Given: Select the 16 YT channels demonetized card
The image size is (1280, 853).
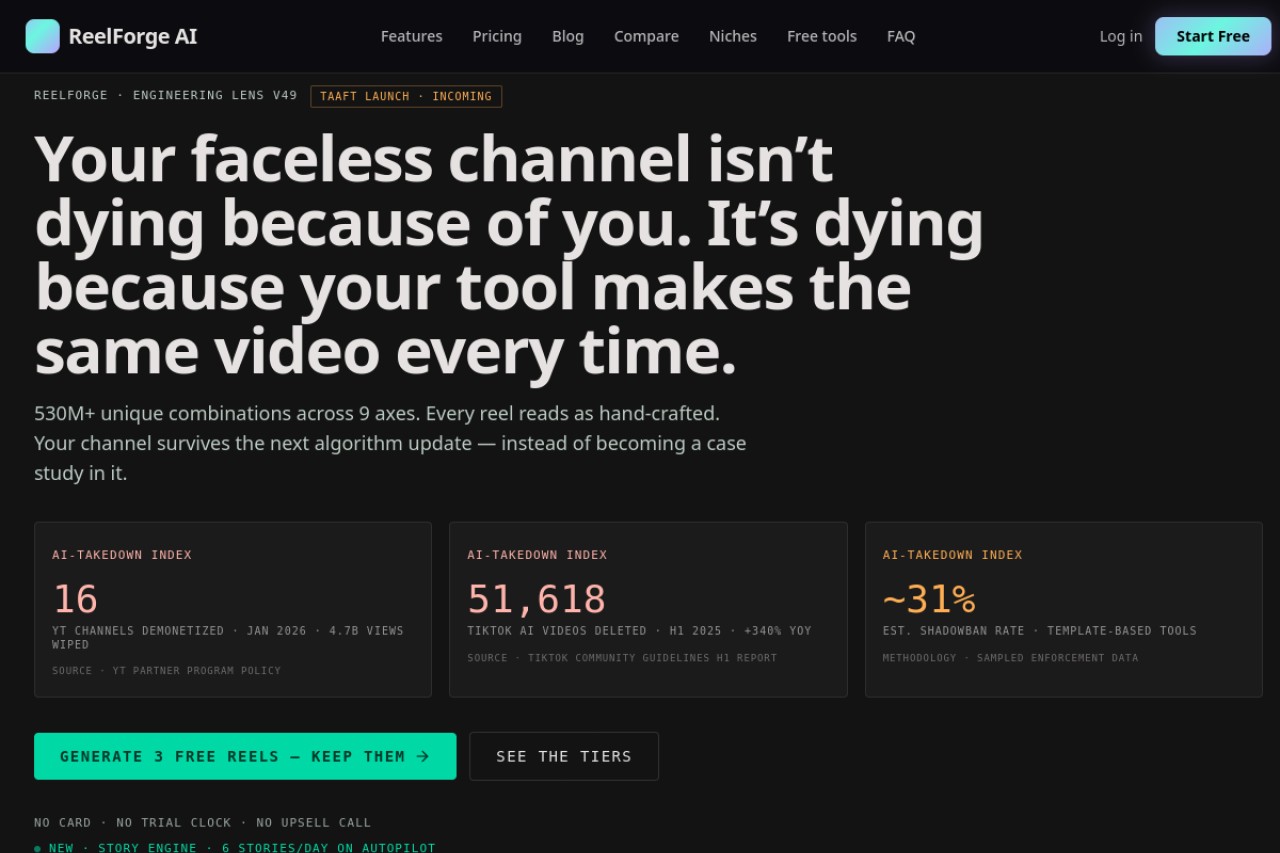Looking at the screenshot, I should 233,609.
